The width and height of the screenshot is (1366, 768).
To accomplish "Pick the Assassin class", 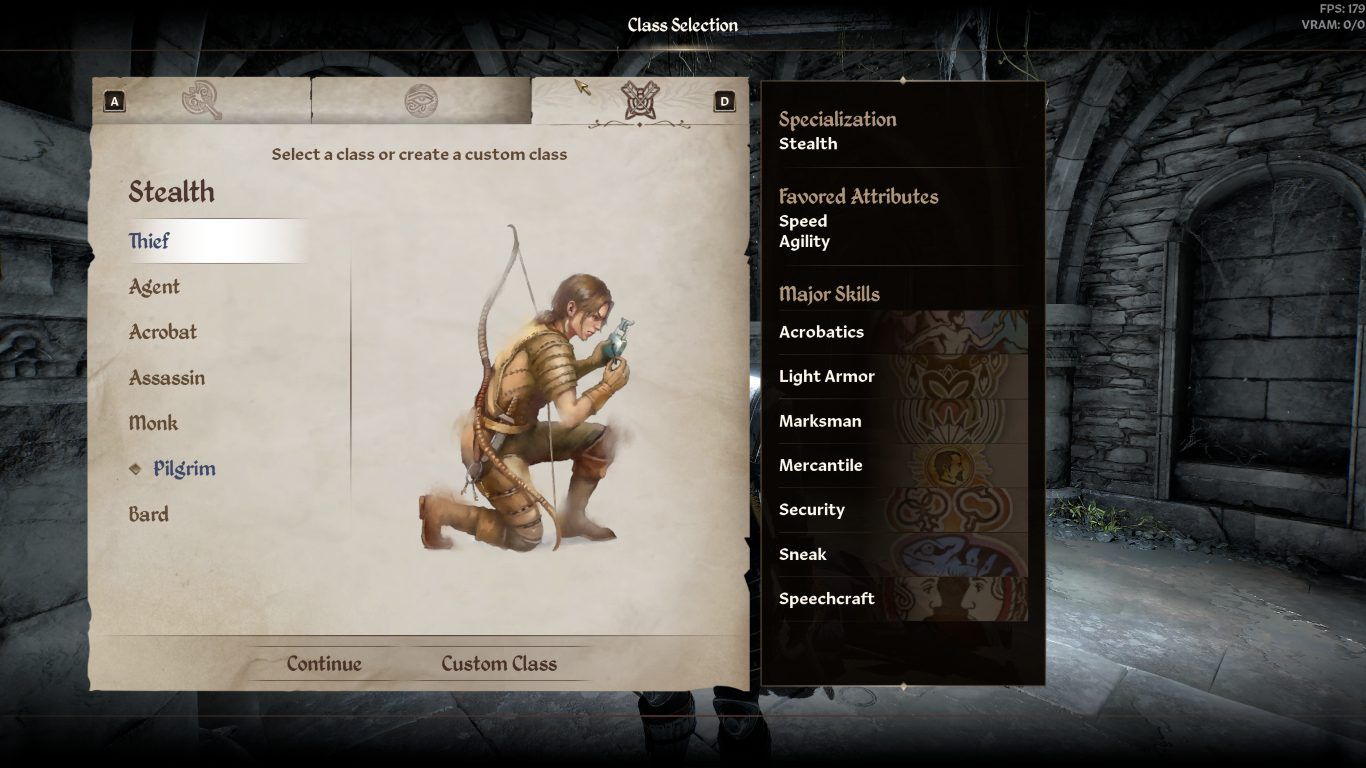I will [167, 378].
